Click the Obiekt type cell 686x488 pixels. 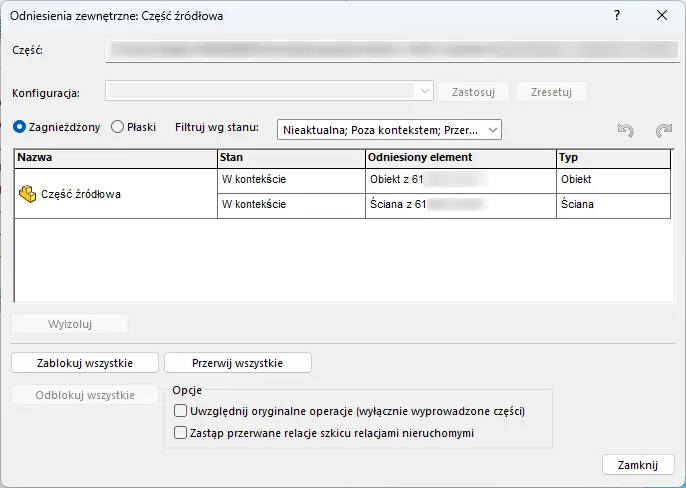coord(613,180)
